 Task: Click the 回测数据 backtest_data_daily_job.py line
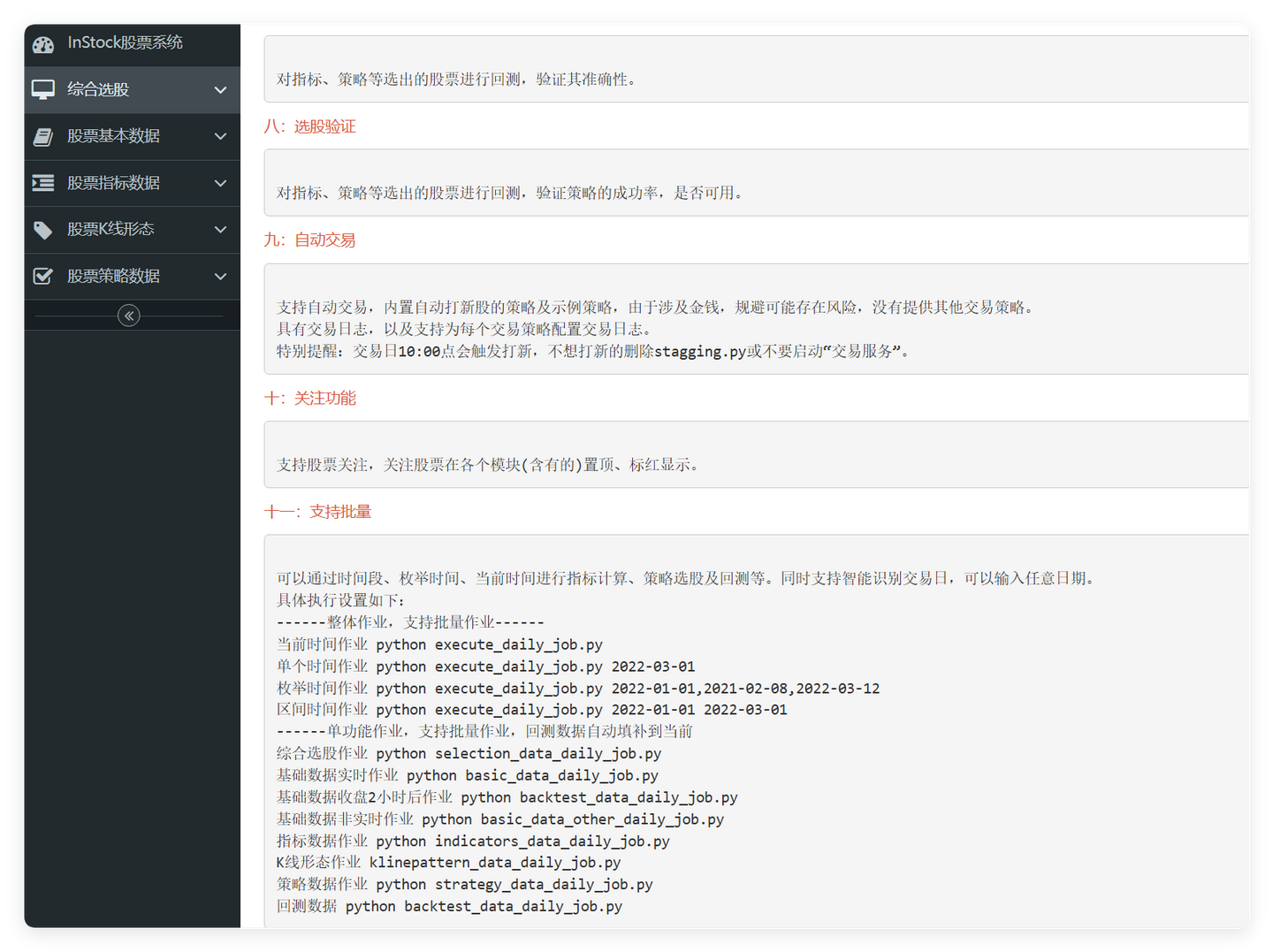click(x=450, y=907)
